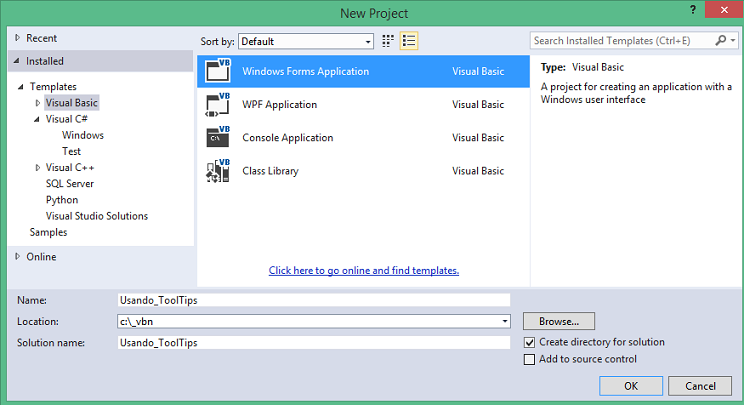This screenshot has height=405, width=744.
Task: Select Test under Visual C#
Action: pyautogui.click(x=71, y=151)
